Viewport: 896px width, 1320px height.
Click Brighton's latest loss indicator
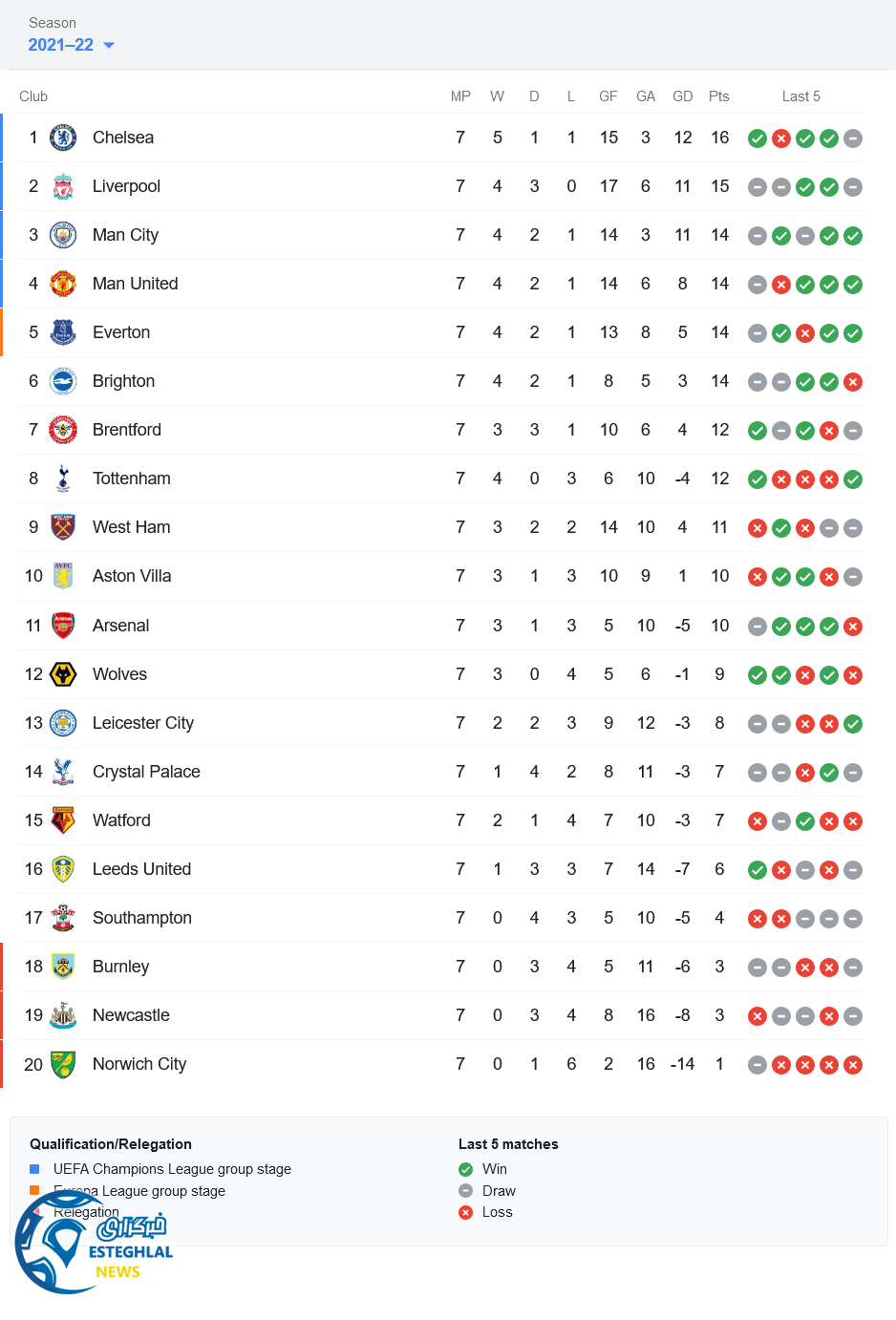853,382
